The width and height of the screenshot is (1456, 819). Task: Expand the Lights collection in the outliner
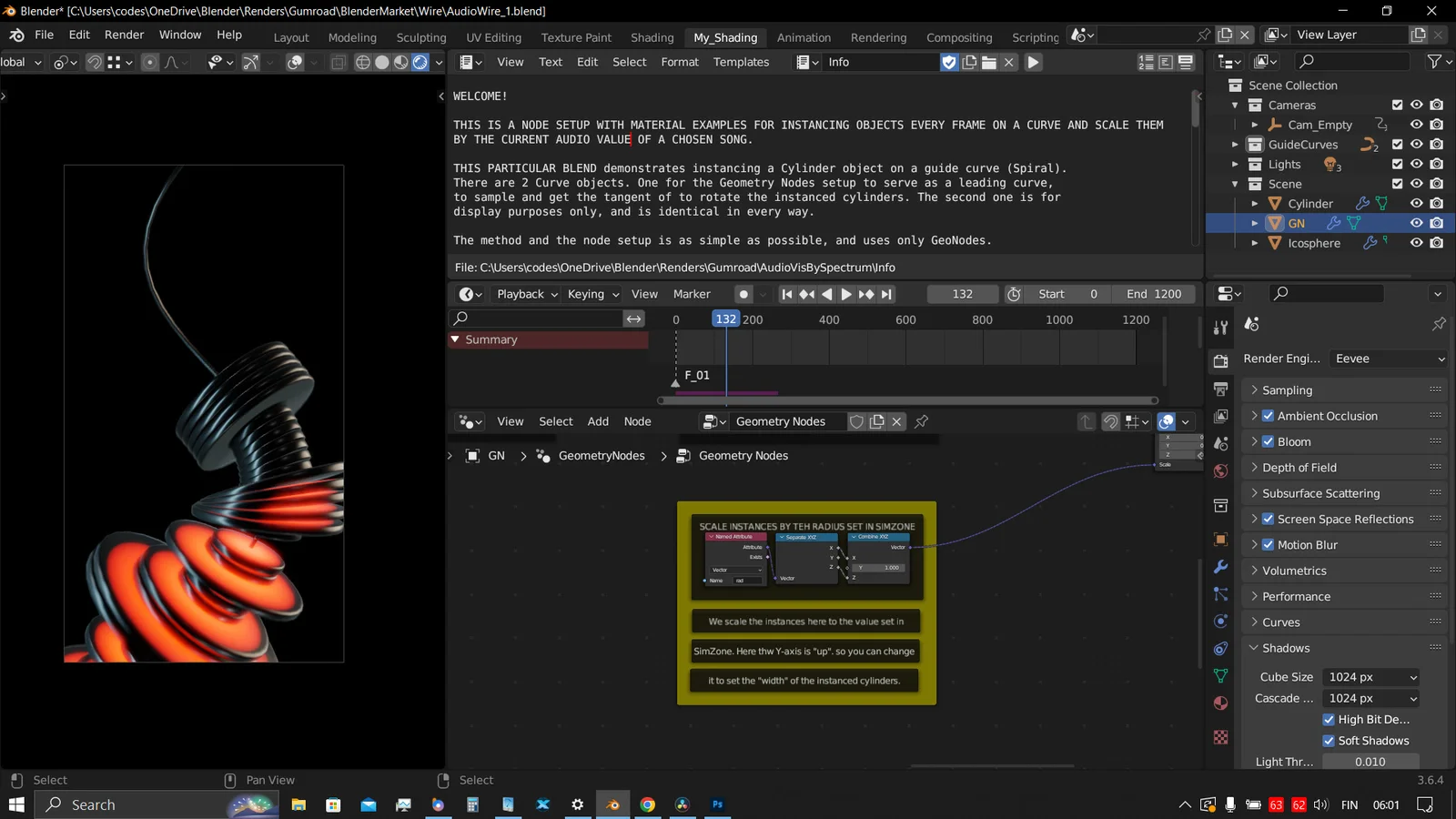point(1235,164)
